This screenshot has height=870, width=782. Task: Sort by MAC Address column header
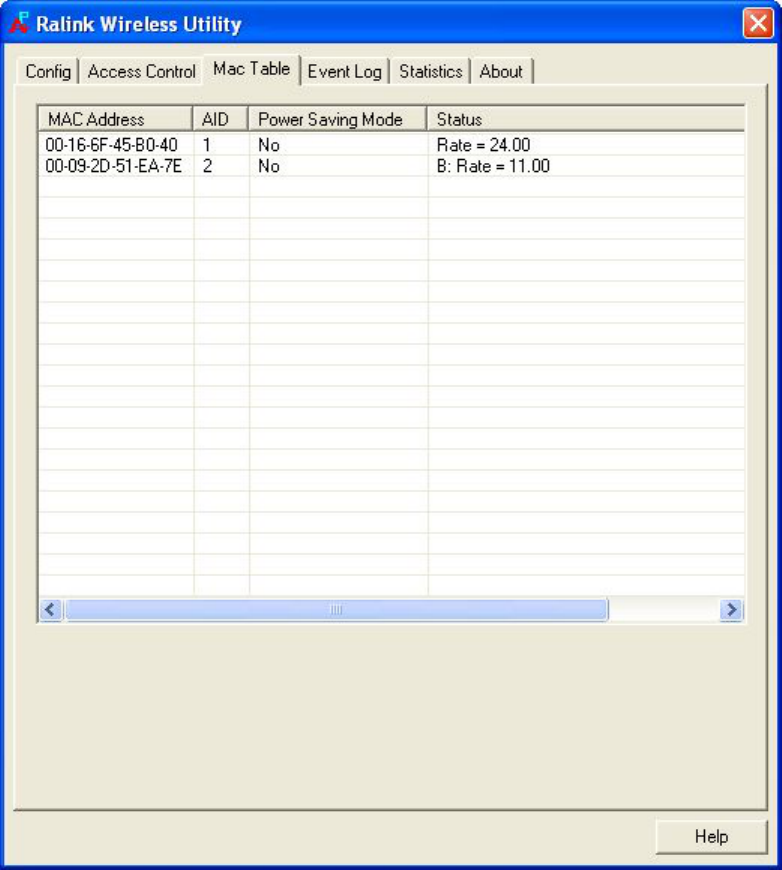click(x=115, y=119)
